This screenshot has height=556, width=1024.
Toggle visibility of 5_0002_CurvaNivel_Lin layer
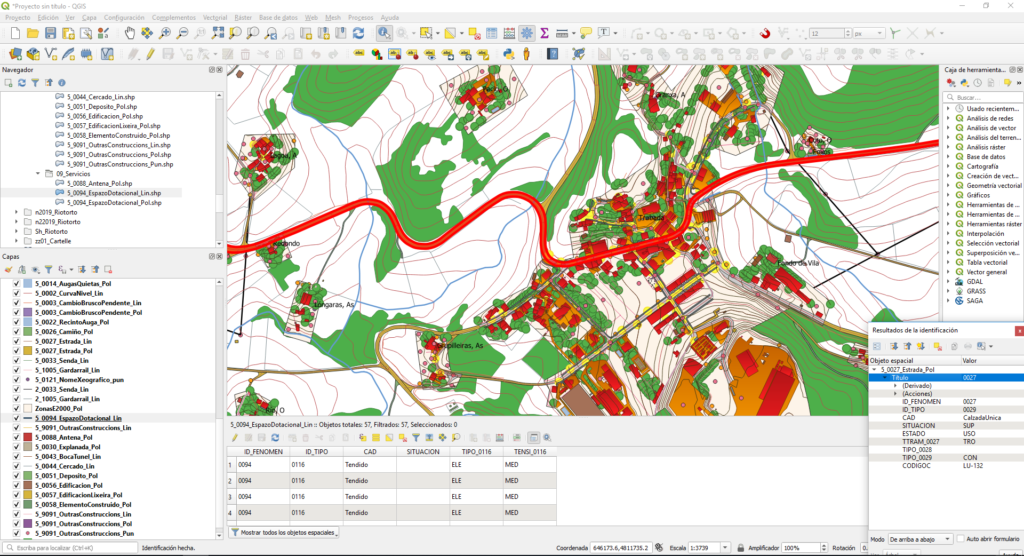(x=16, y=293)
